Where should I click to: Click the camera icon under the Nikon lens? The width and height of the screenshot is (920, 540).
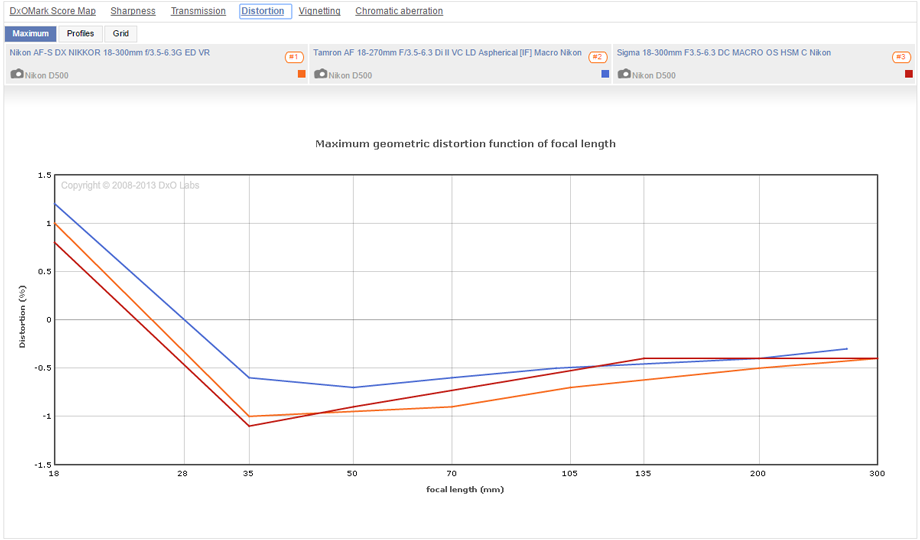17,74
